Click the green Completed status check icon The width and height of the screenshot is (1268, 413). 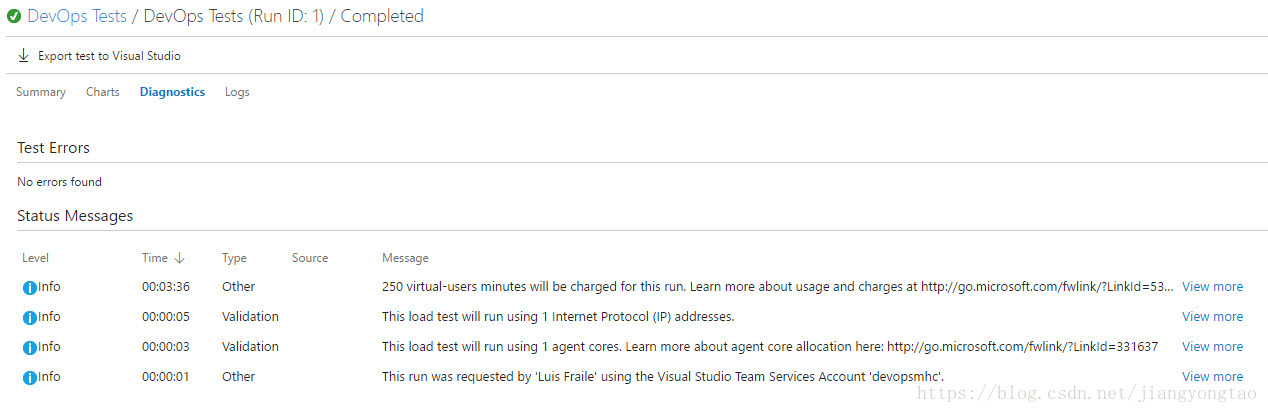point(14,17)
